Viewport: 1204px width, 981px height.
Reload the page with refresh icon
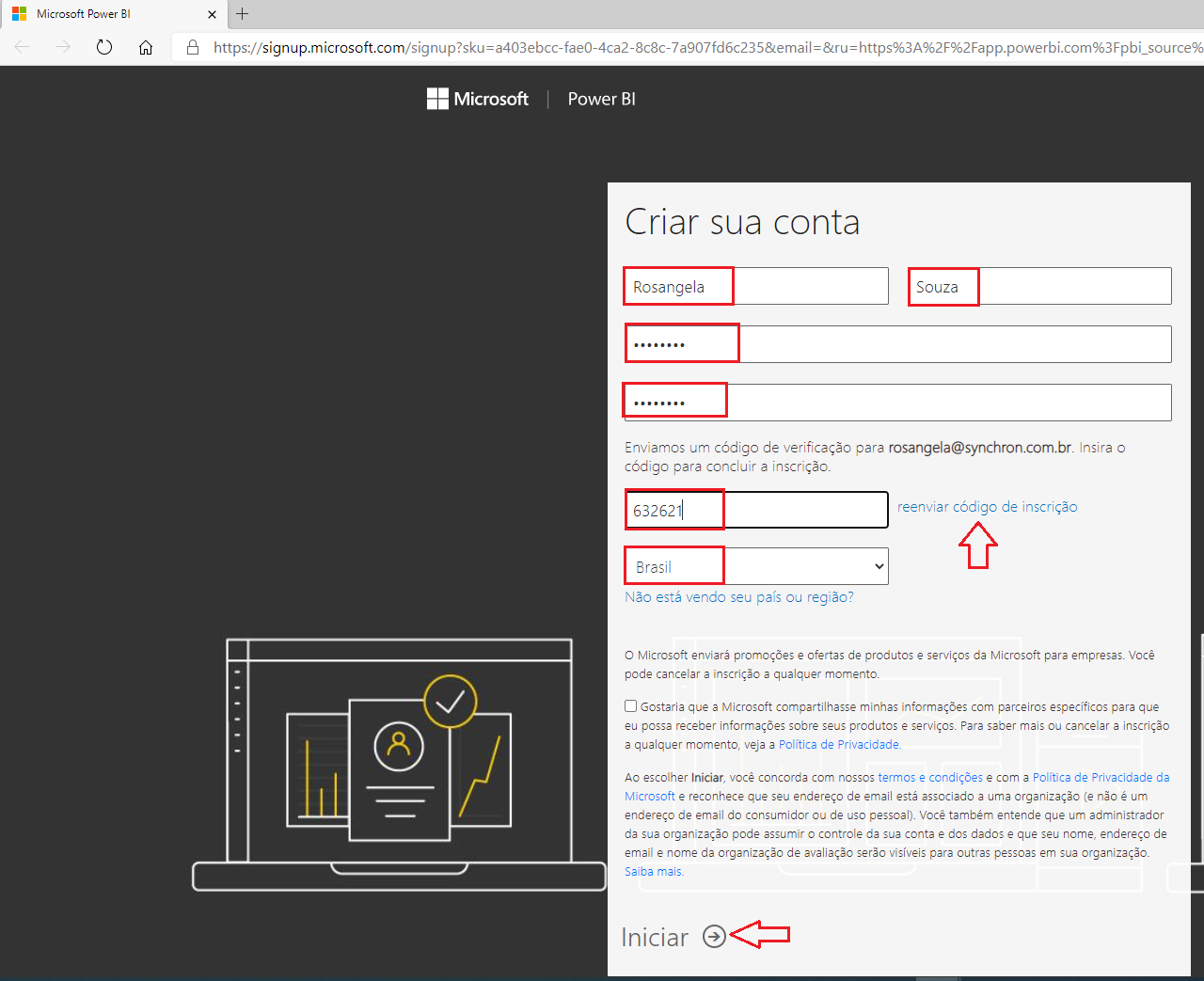tap(104, 47)
